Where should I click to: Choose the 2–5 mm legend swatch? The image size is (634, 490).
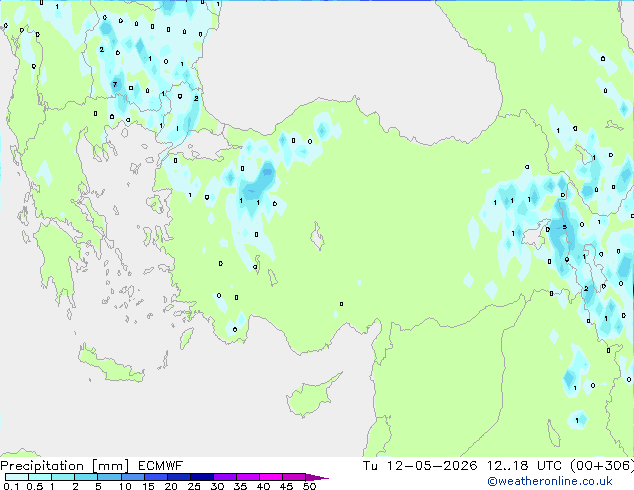tap(86, 477)
